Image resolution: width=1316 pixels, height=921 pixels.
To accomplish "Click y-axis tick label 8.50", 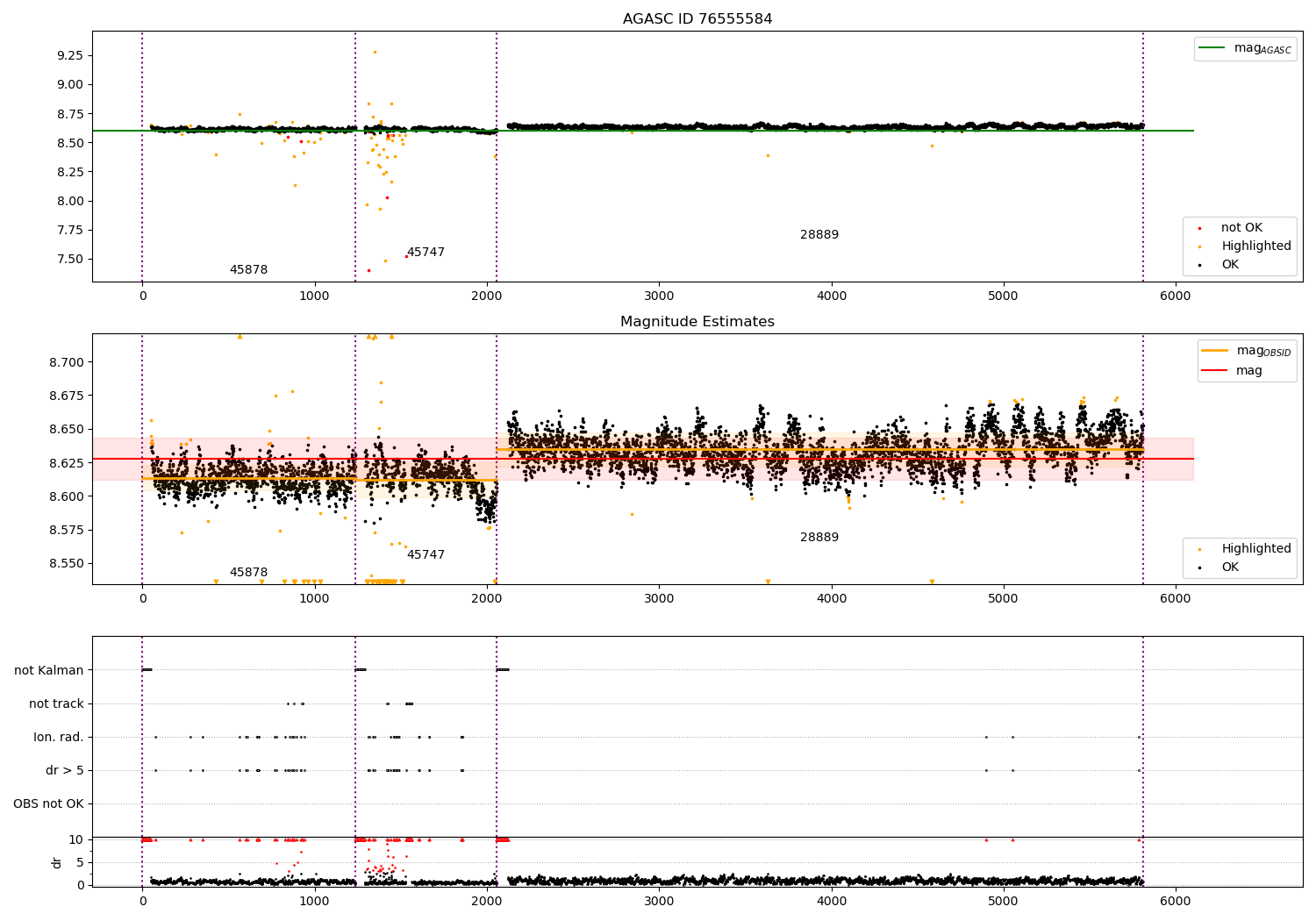I will (x=69, y=143).
